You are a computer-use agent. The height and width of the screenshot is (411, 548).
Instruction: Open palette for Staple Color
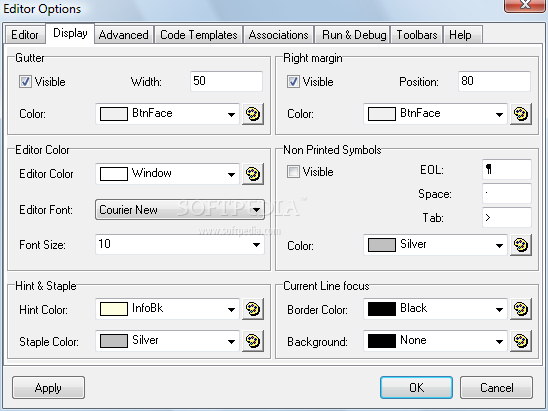[253, 341]
